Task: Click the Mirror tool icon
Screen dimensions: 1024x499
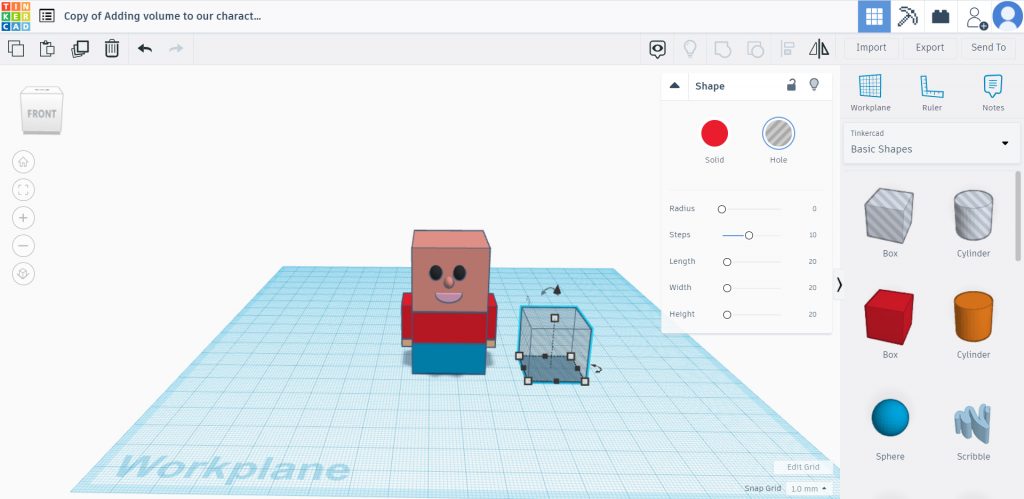Action: 819,48
